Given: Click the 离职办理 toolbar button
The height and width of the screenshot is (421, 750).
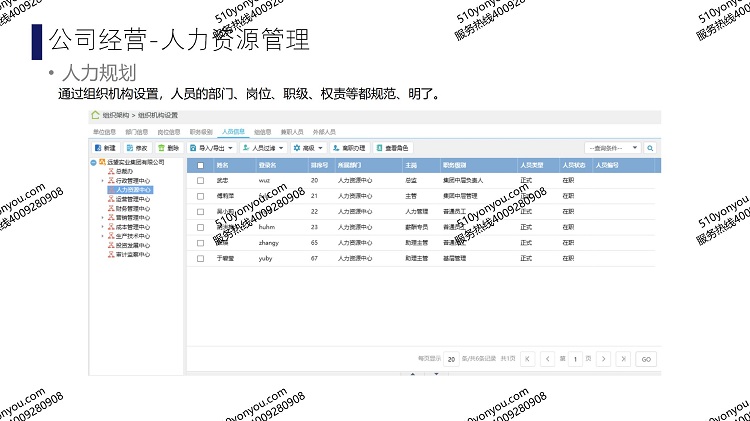Looking at the screenshot, I should click(x=349, y=147).
